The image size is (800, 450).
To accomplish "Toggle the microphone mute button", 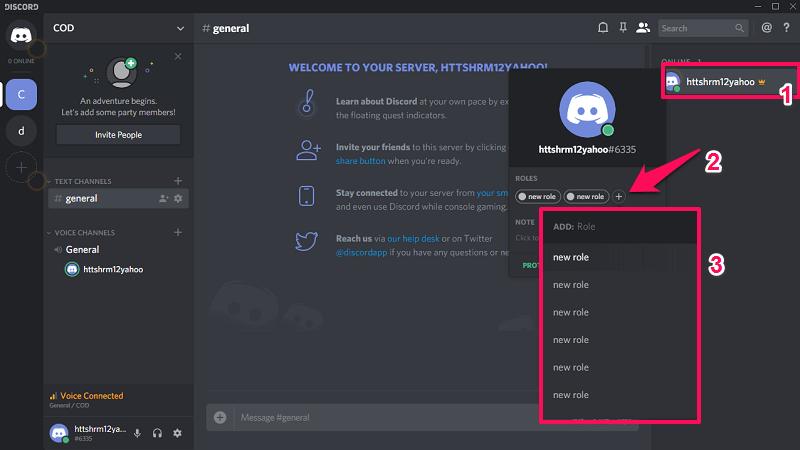I will coord(137,433).
